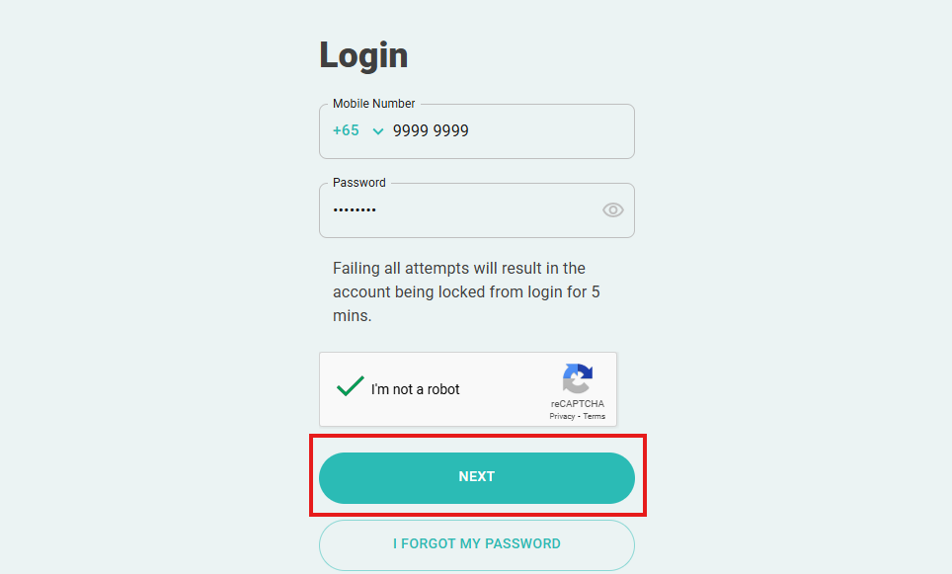This screenshot has height=574, width=952.
Task: Click the account lockout warning message
Action: click(466, 292)
